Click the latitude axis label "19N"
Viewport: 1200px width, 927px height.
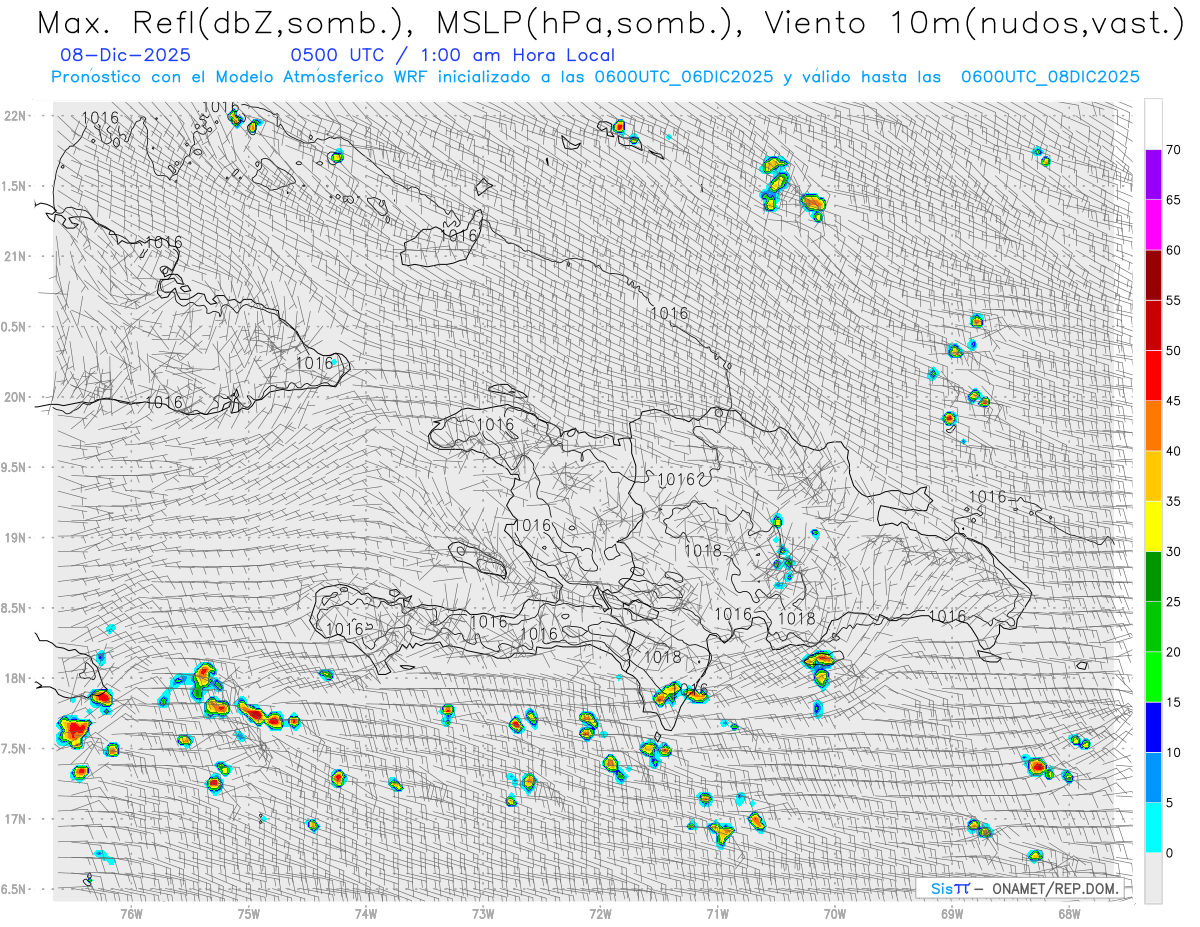tap(17, 537)
